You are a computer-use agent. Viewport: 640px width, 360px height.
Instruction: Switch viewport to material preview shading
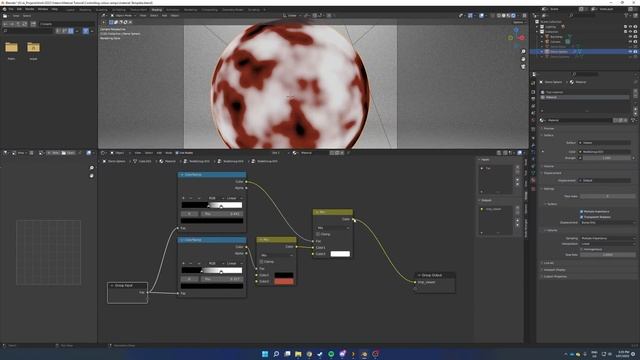(509, 16)
